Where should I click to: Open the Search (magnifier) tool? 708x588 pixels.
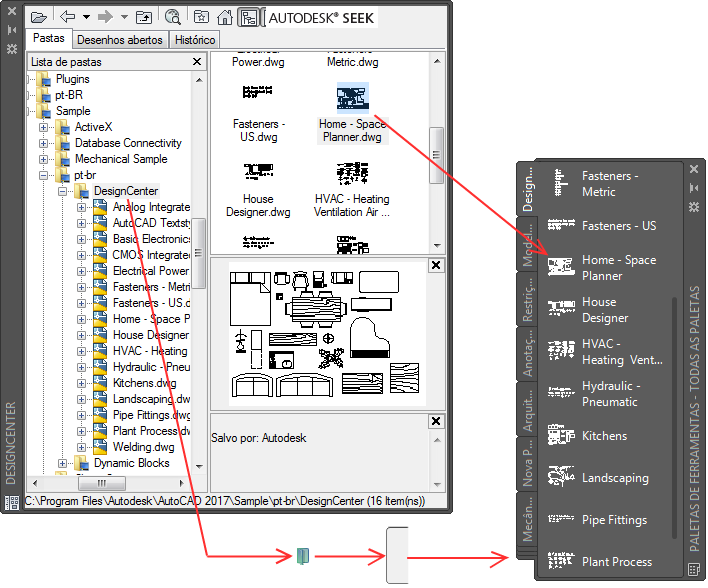[172, 17]
